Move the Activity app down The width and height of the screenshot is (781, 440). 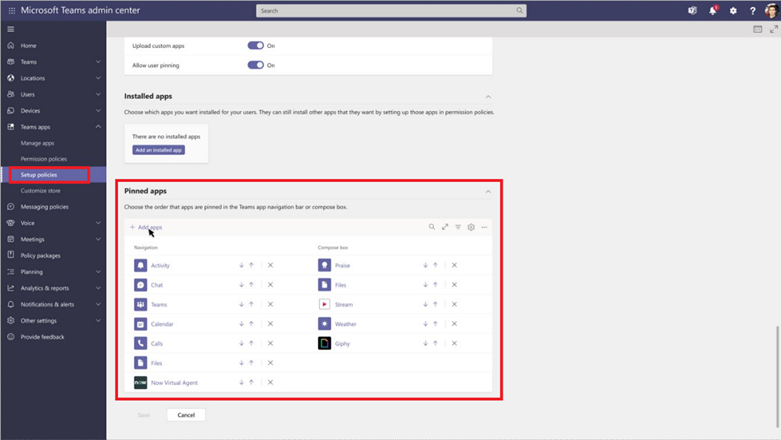pyautogui.click(x=242, y=266)
